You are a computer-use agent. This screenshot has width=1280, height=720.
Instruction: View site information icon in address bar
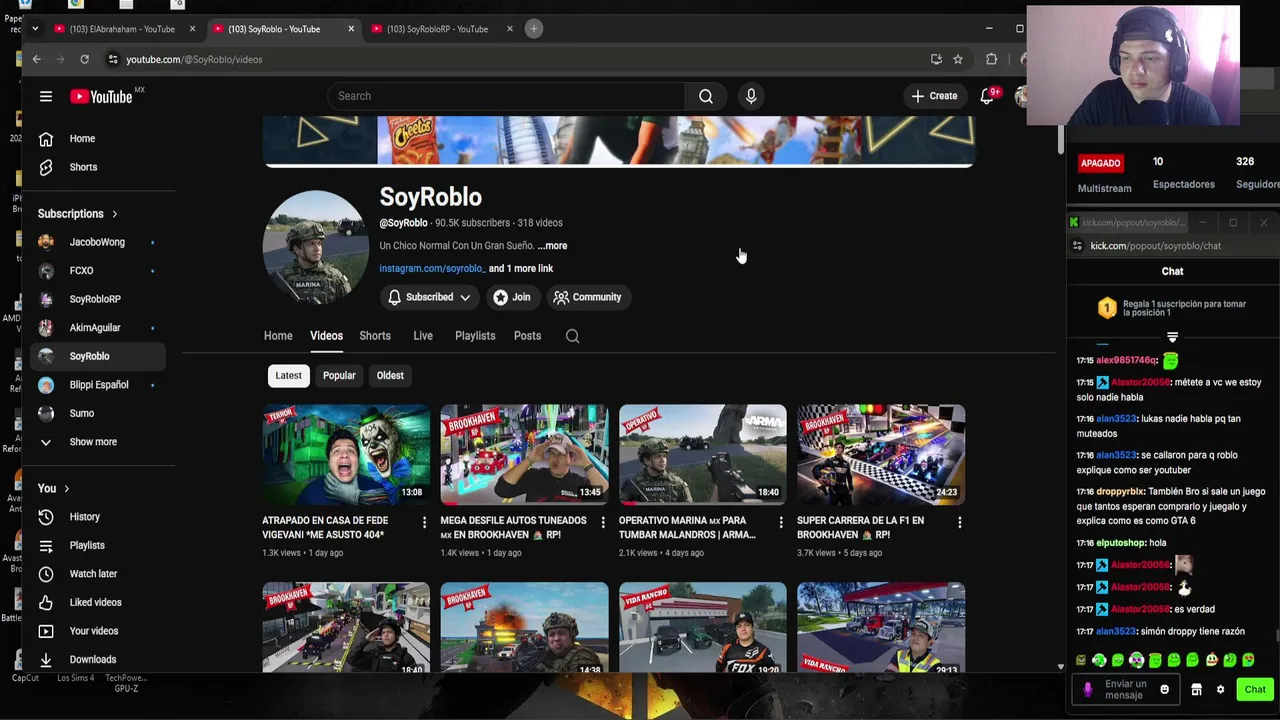tap(113, 59)
